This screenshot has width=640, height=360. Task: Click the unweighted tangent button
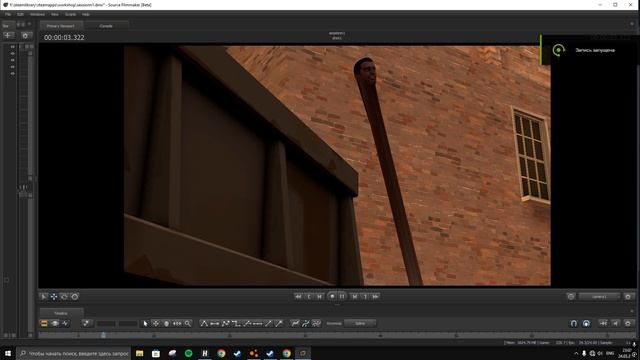278,323
